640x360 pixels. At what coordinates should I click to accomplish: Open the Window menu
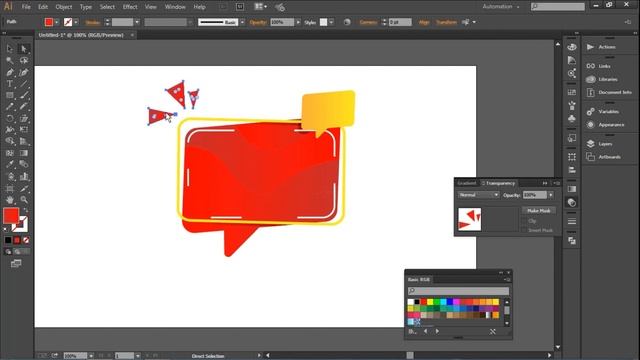coord(175,7)
